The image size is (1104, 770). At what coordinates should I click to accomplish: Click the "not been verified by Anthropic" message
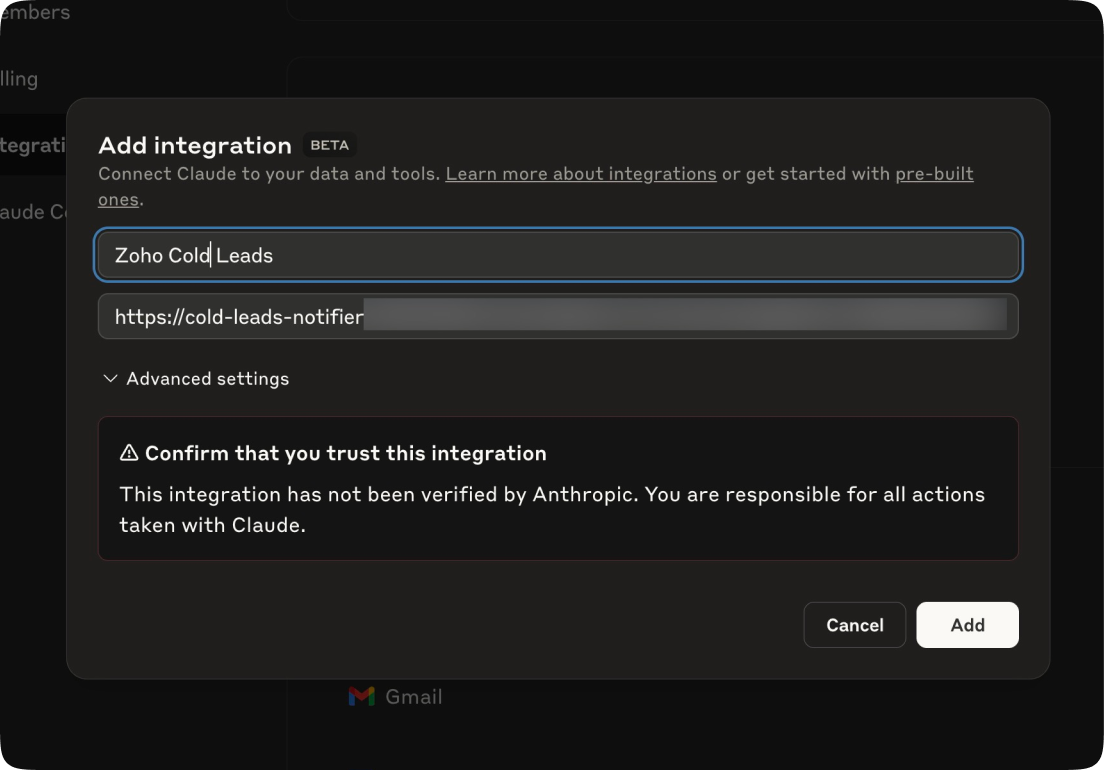pyautogui.click(x=552, y=510)
